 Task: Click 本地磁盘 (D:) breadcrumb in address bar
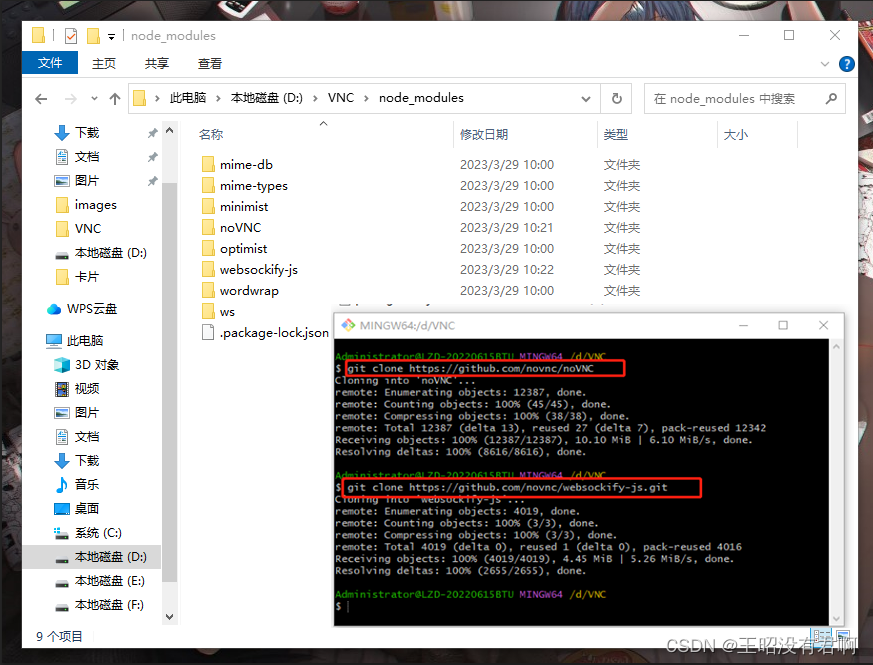267,98
